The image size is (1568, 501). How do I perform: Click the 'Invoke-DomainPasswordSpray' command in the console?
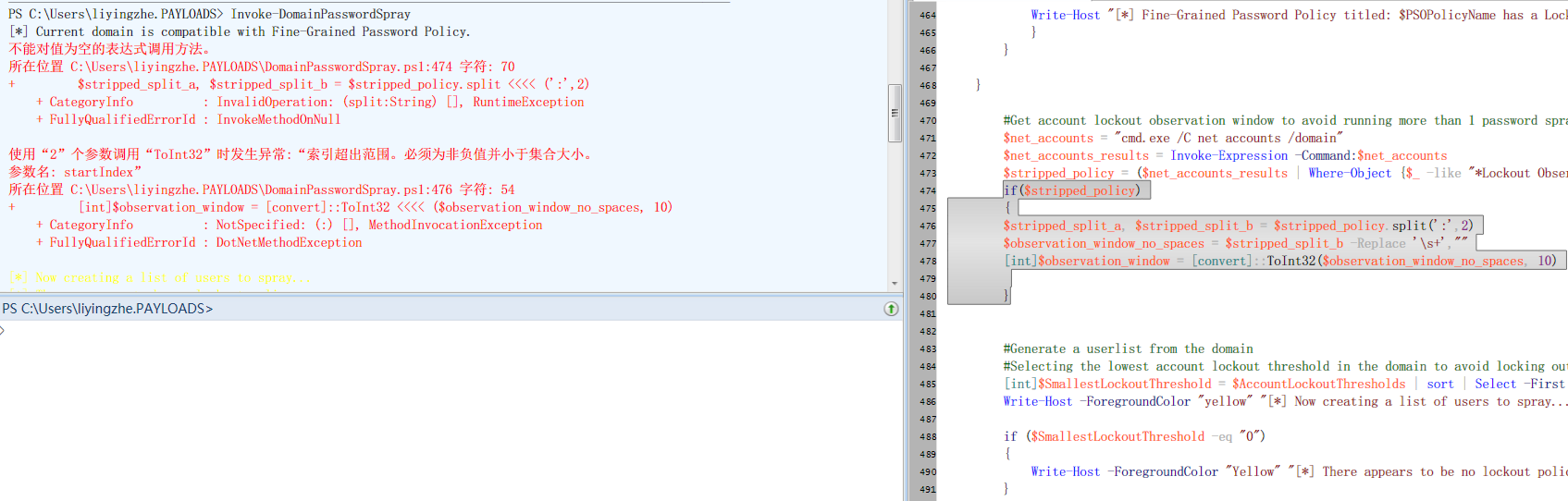321,14
